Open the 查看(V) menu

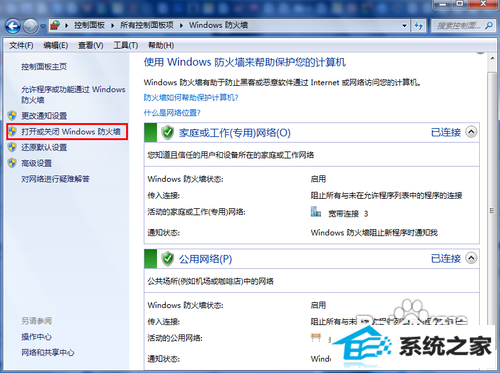91,45
